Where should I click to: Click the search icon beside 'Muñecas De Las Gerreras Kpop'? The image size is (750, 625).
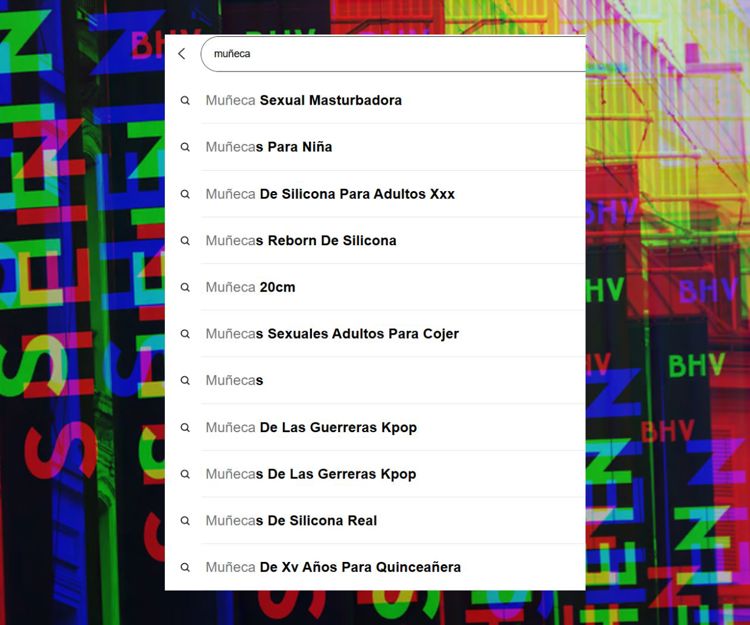tap(185, 474)
